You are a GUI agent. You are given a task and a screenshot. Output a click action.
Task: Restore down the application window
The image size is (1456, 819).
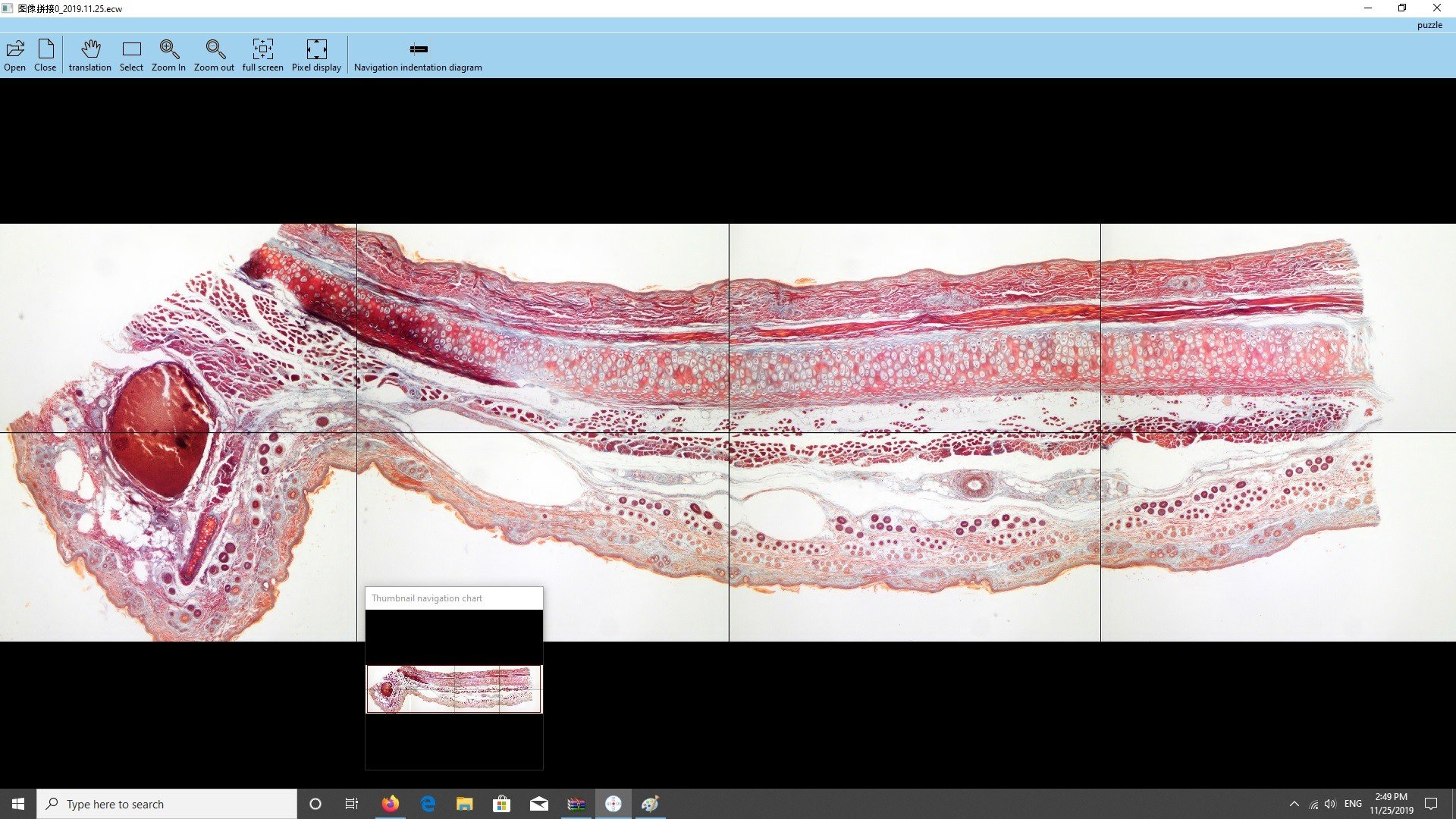coord(1402,8)
